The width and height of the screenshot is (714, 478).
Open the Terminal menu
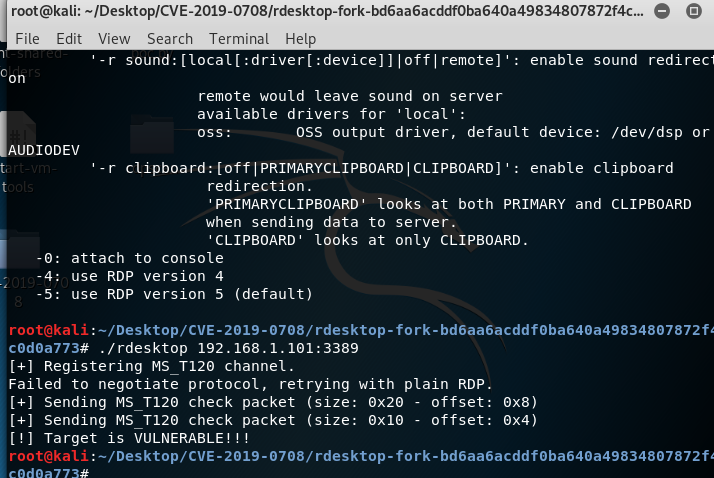click(239, 39)
